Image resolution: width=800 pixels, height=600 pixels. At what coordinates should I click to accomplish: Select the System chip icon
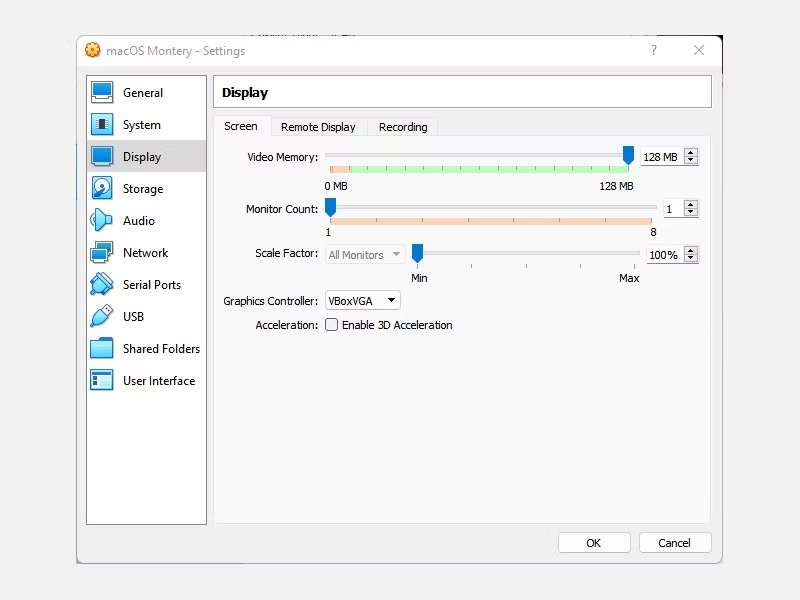(x=102, y=124)
